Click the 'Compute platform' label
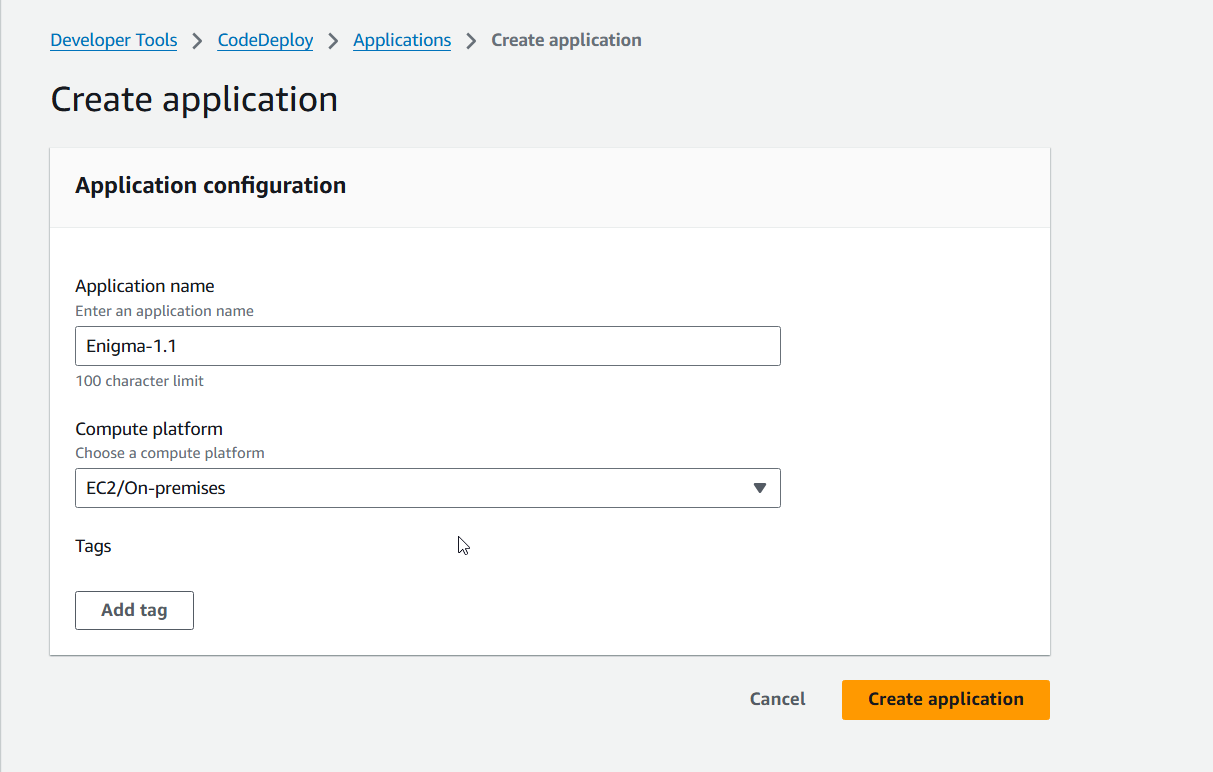Screen dimensions: 1213x772 pyautogui.click(x=149, y=429)
